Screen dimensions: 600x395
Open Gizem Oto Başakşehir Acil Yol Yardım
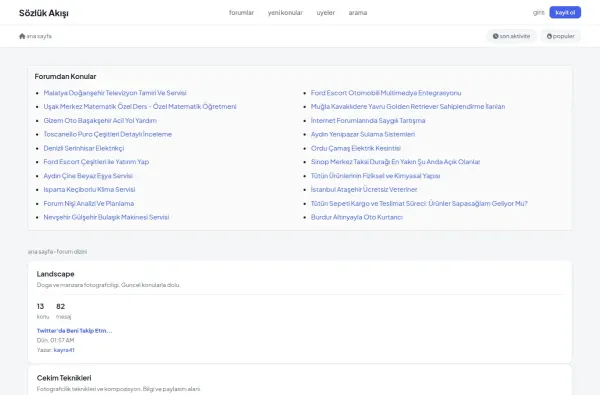point(100,120)
